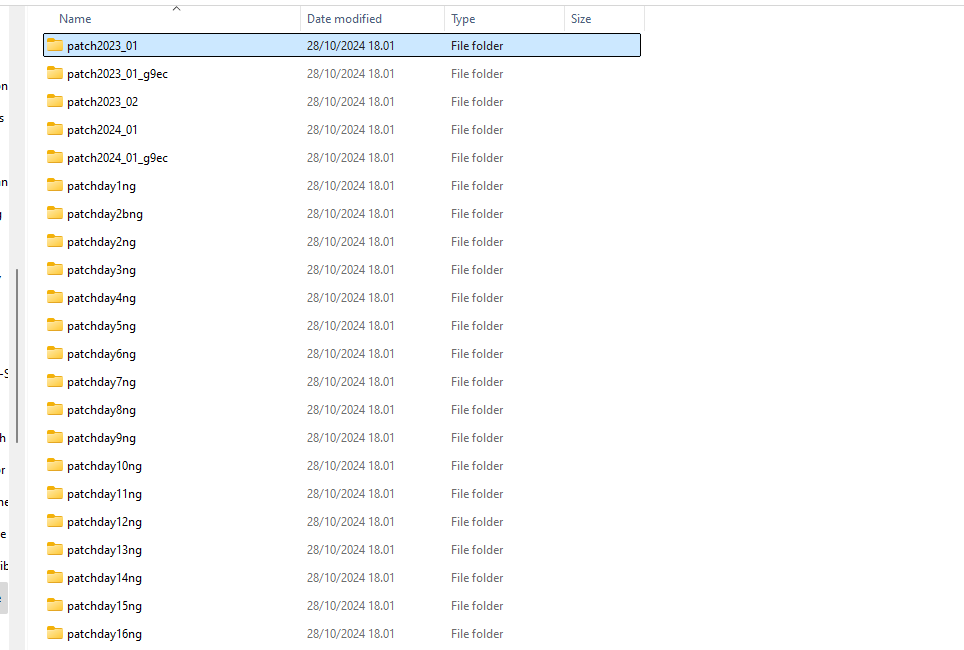Click the folder icon of patchday15ng
The height and width of the screenshot is (650, 964).
[x=55, y=605]
